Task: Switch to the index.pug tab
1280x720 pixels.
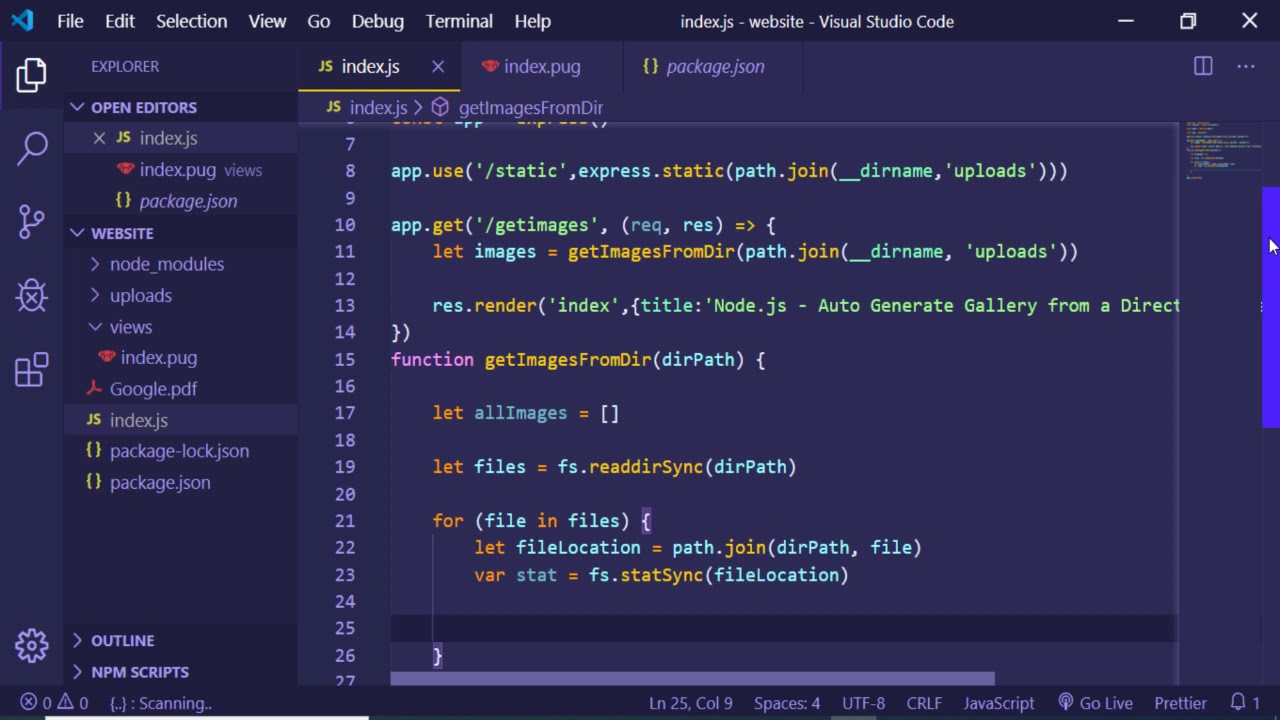Action: click(541, 66)
